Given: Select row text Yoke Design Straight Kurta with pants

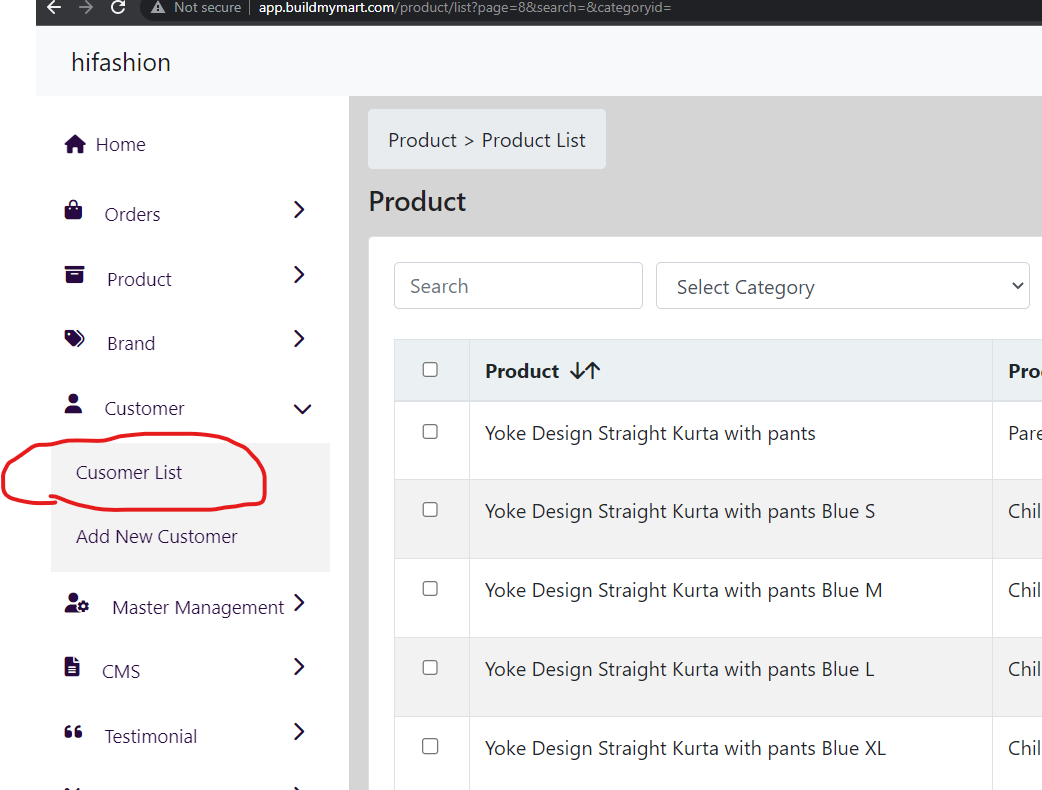Looking at the screenshot, I should 650,433.
